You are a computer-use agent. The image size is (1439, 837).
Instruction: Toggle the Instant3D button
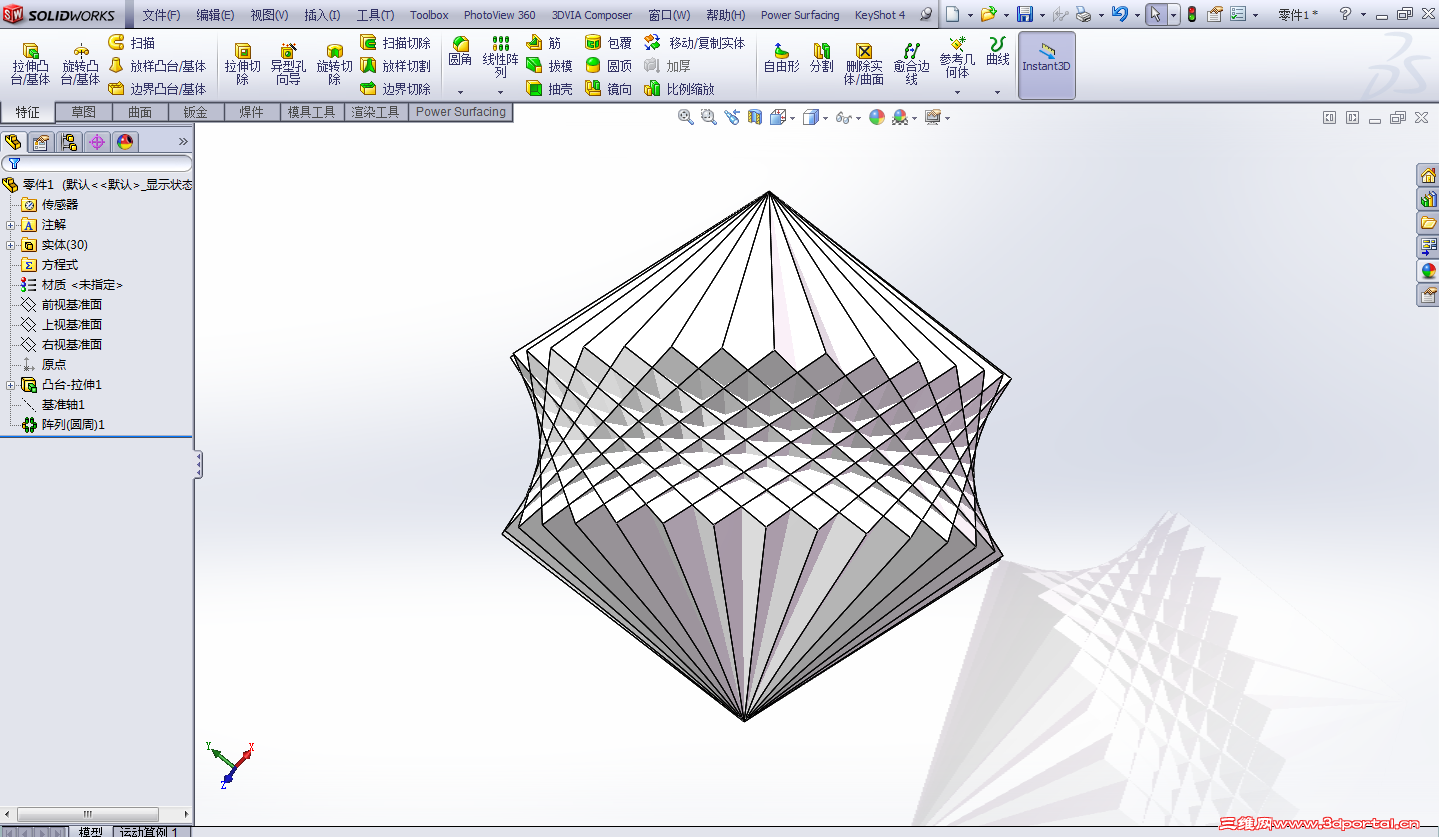point(1046,65)
